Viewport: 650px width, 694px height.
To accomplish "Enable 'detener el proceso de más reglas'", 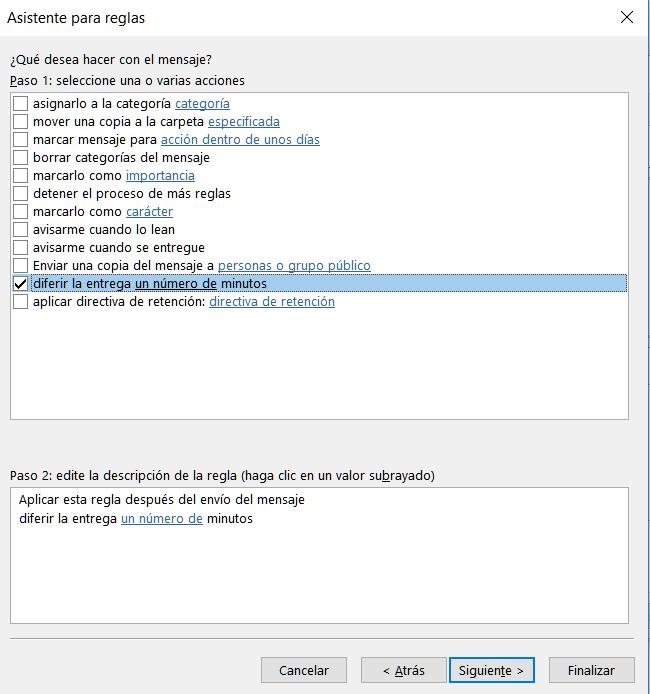I will click(21, 194).
